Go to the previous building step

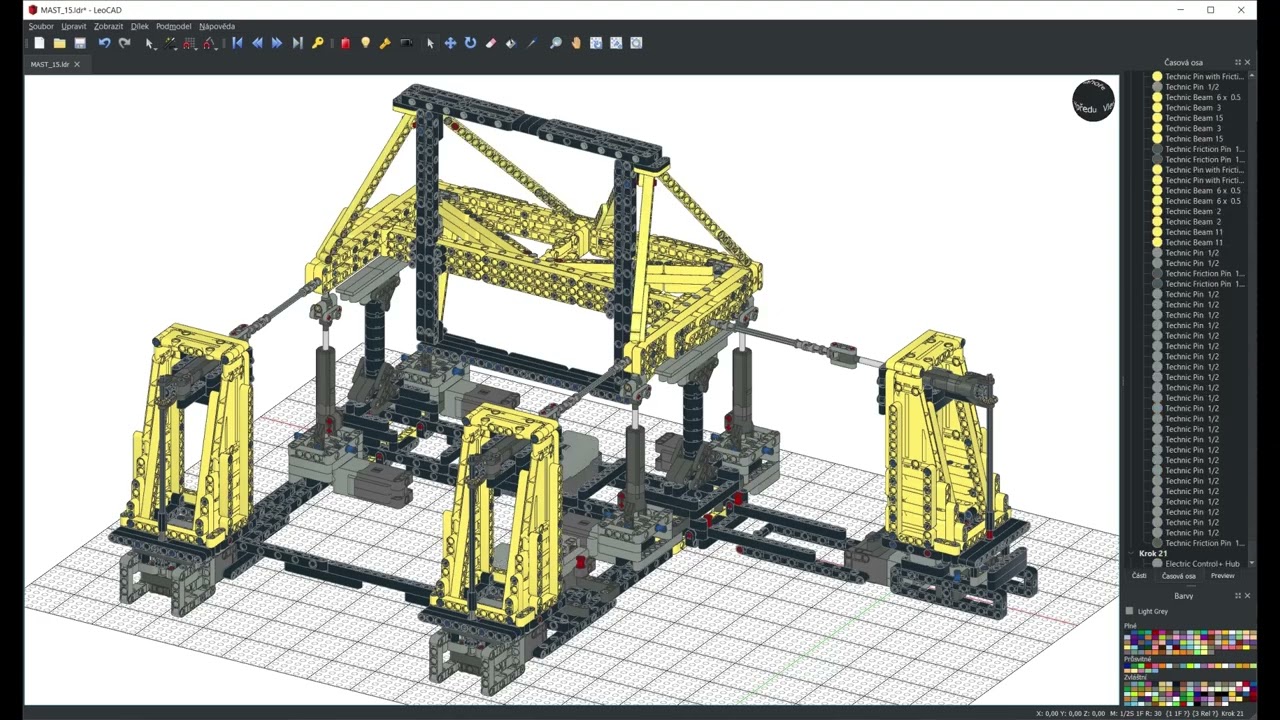257,43
